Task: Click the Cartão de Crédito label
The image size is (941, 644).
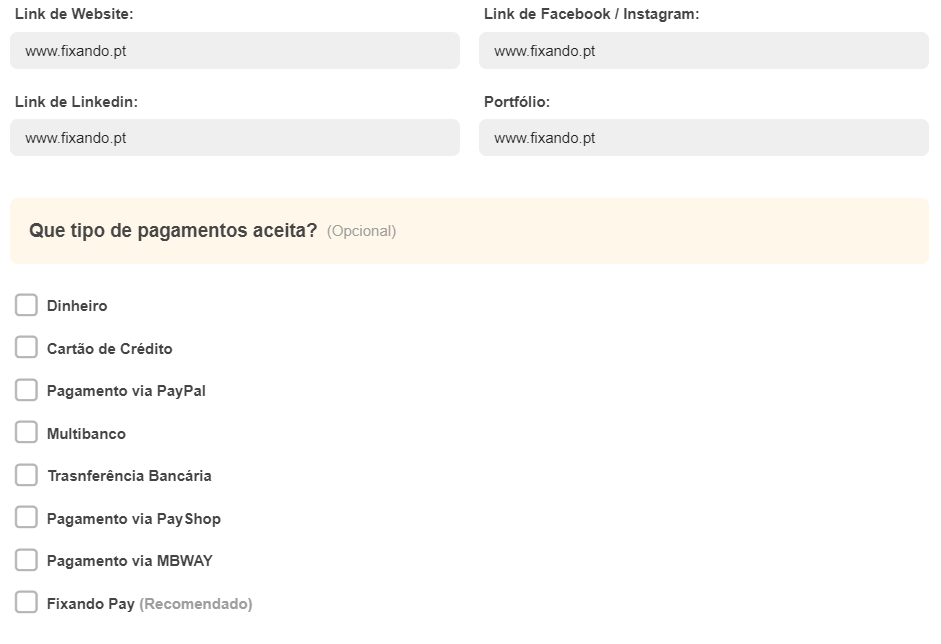Action: pos(109,349)
